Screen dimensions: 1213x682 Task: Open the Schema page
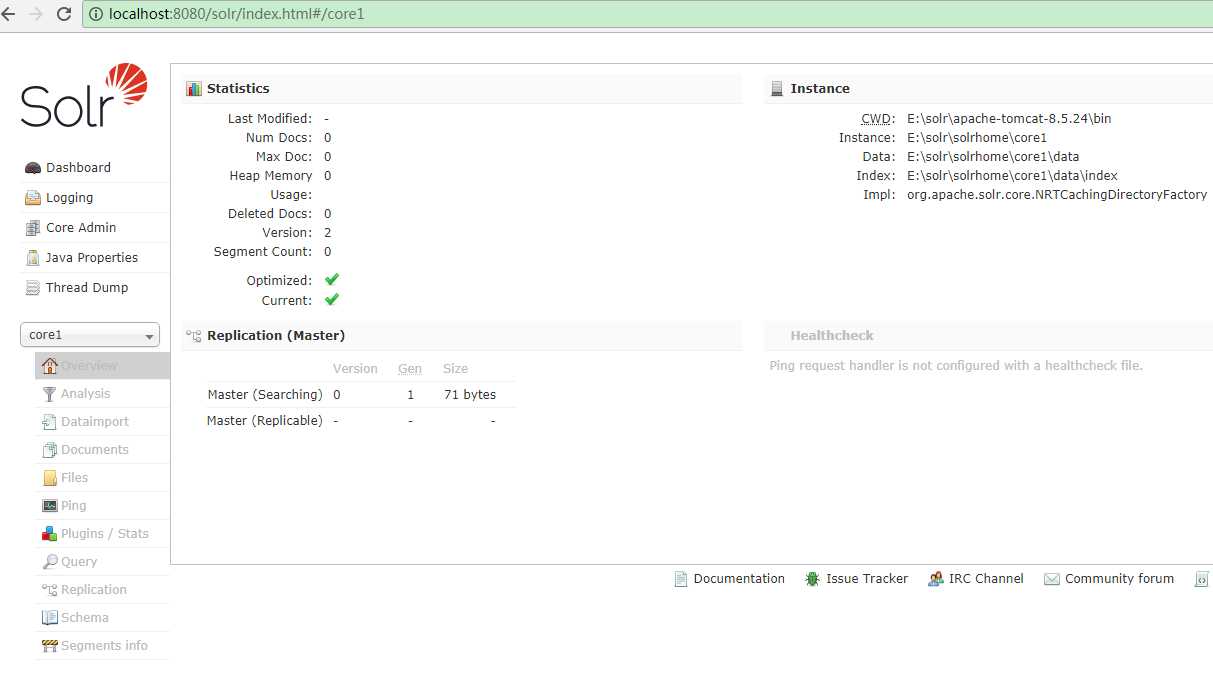(x=102, y=618)
